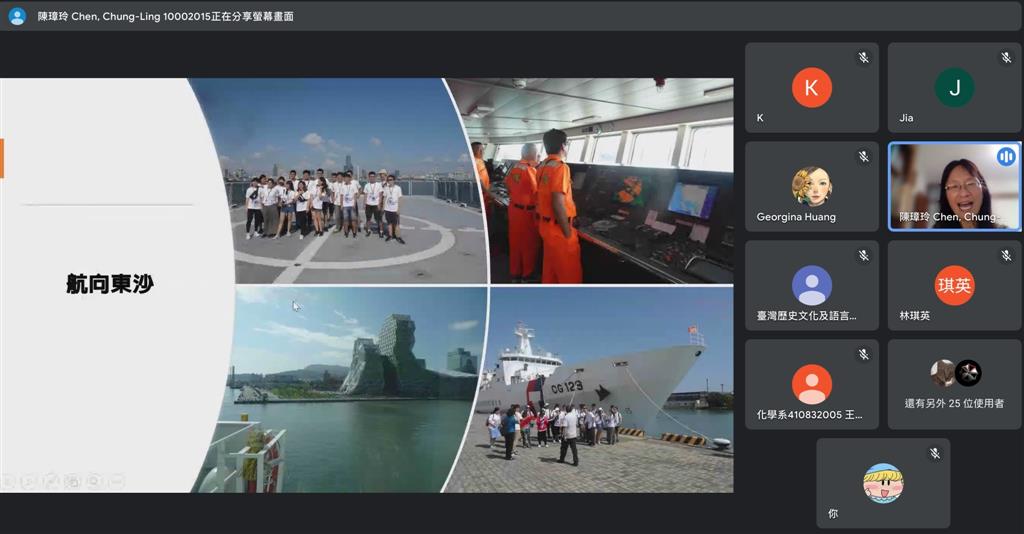The image size is (1024, 534).
Task: Click the muted mic icon on 林琪英's tile
Action: (x=1006, y=256)
